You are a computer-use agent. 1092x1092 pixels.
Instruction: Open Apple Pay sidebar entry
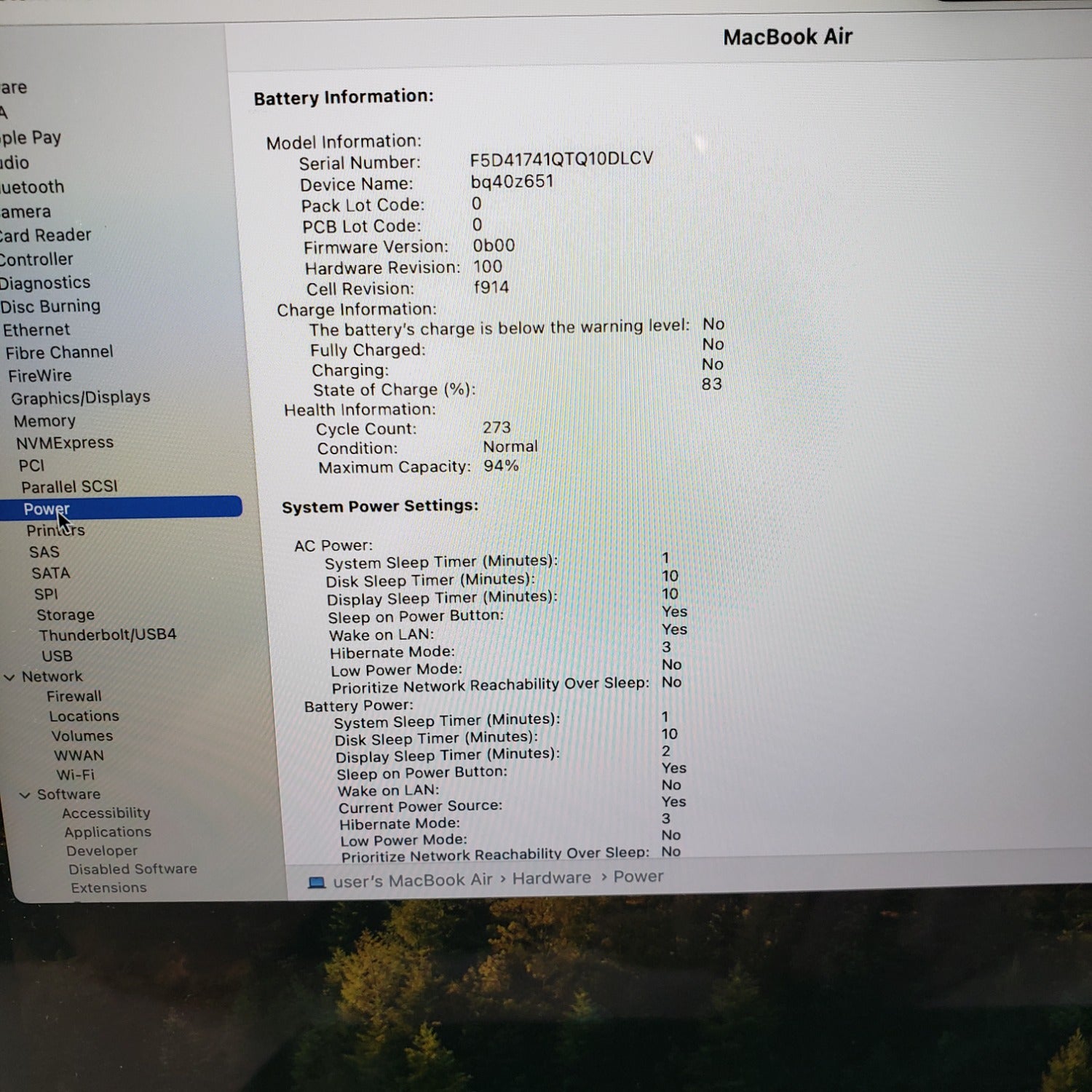[31, 138]
